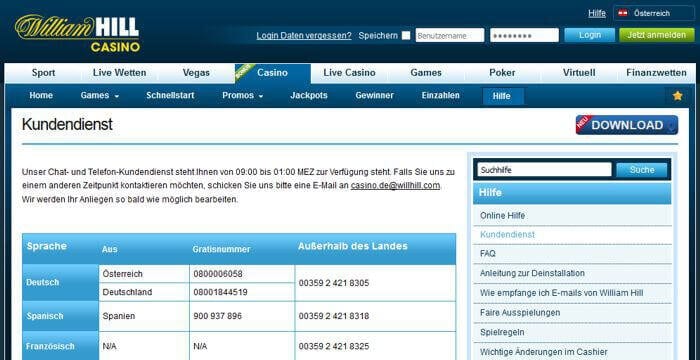Expand the Games submenu

point(100,96)
